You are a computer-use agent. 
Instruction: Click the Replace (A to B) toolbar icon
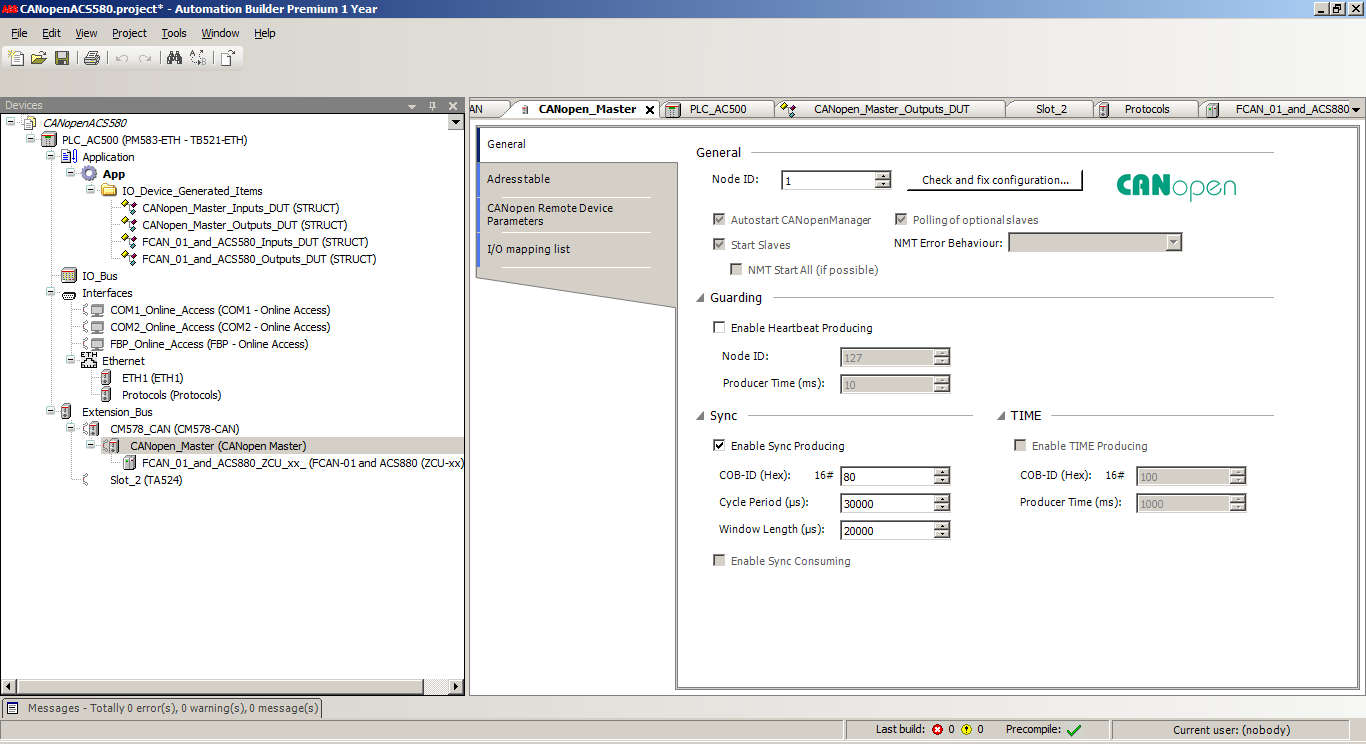pos(198,58)
